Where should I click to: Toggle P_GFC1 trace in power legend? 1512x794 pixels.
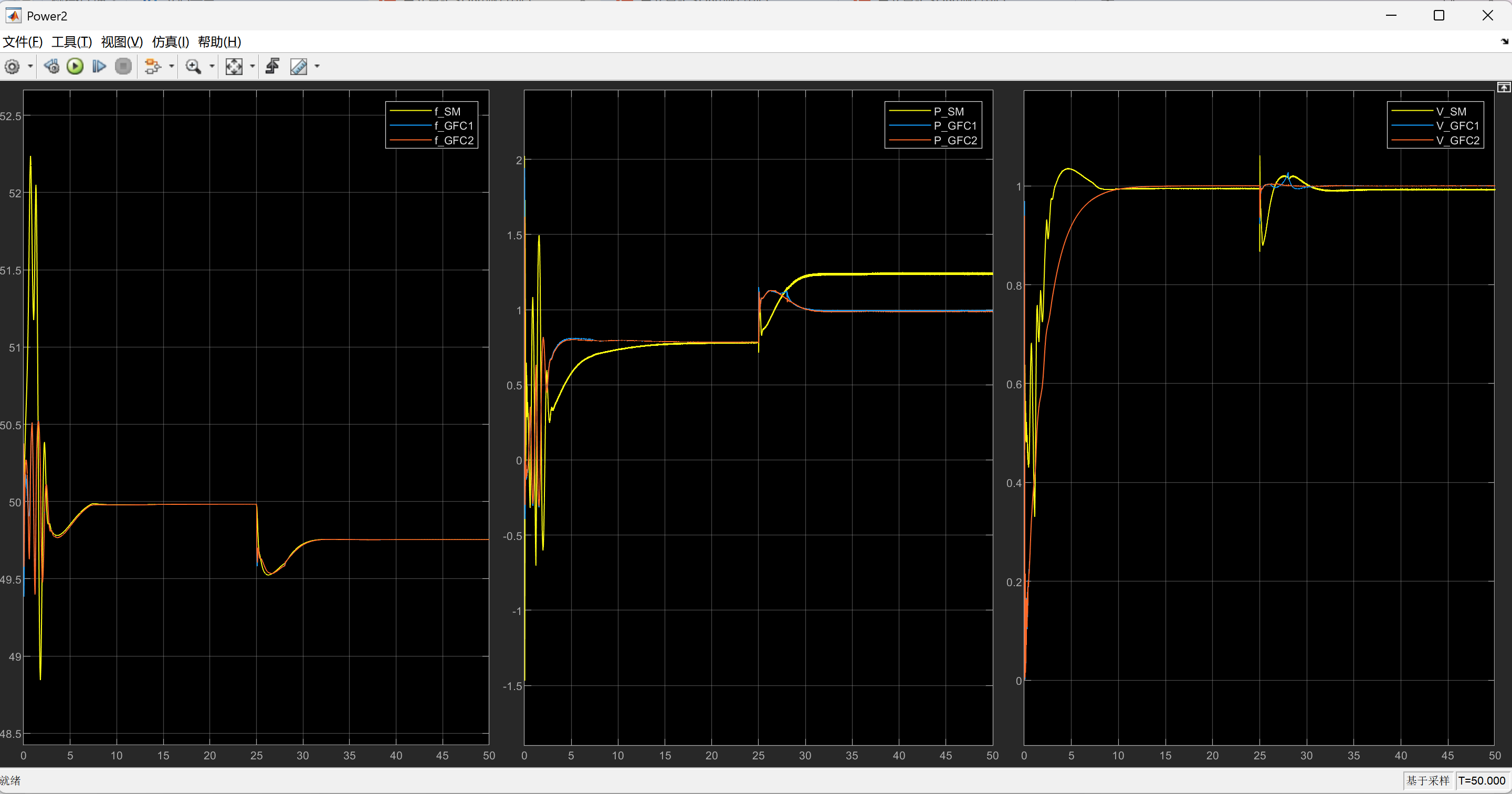[933, 125]
